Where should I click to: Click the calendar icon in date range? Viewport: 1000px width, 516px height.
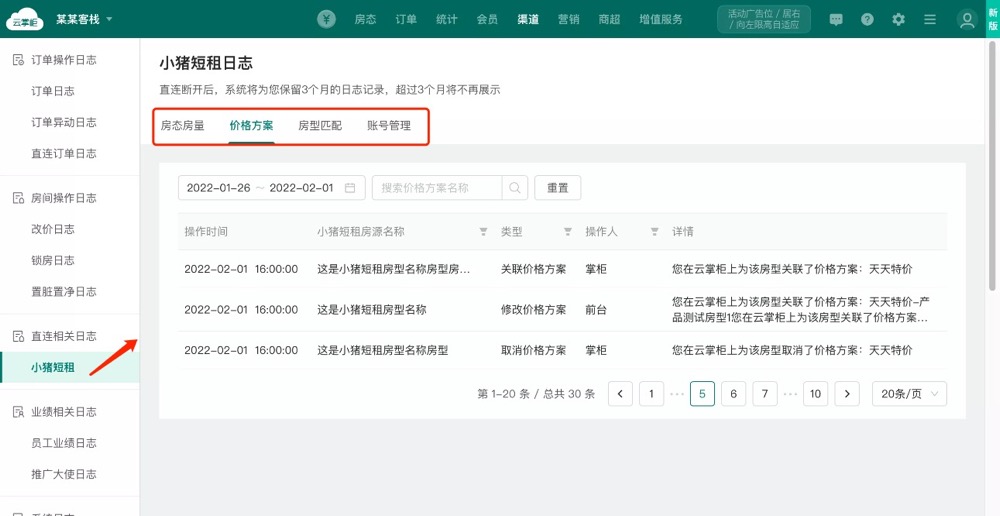coord(350,188)
